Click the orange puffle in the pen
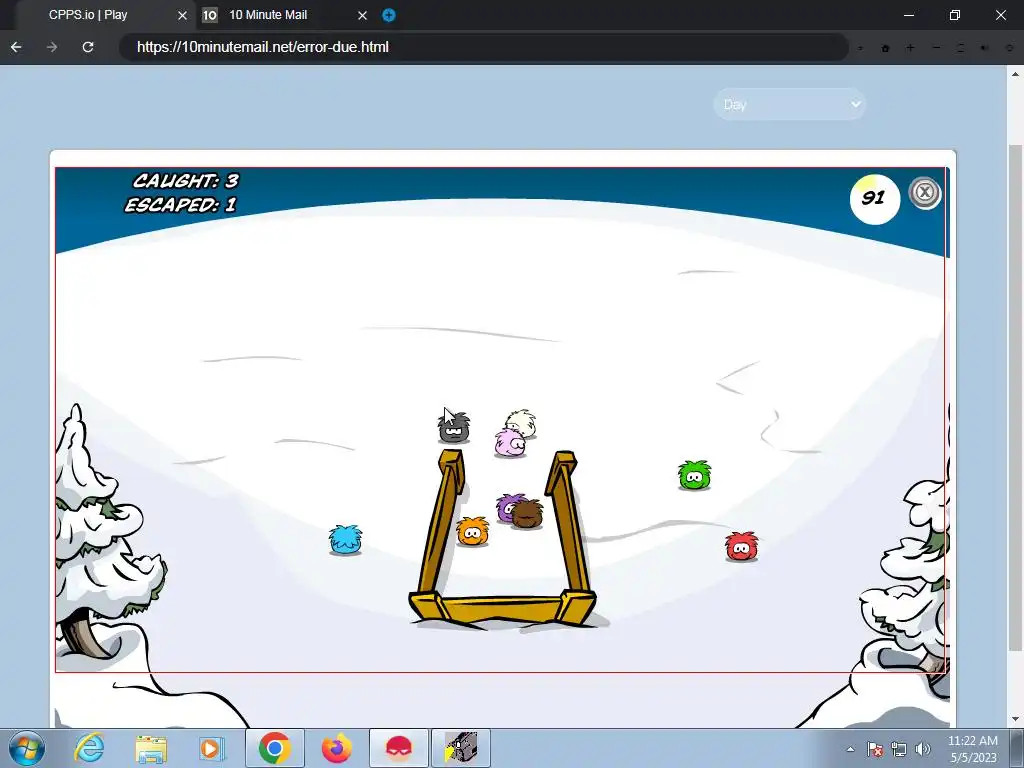This screenshot has height=768, width=1024. pos(472,532)
